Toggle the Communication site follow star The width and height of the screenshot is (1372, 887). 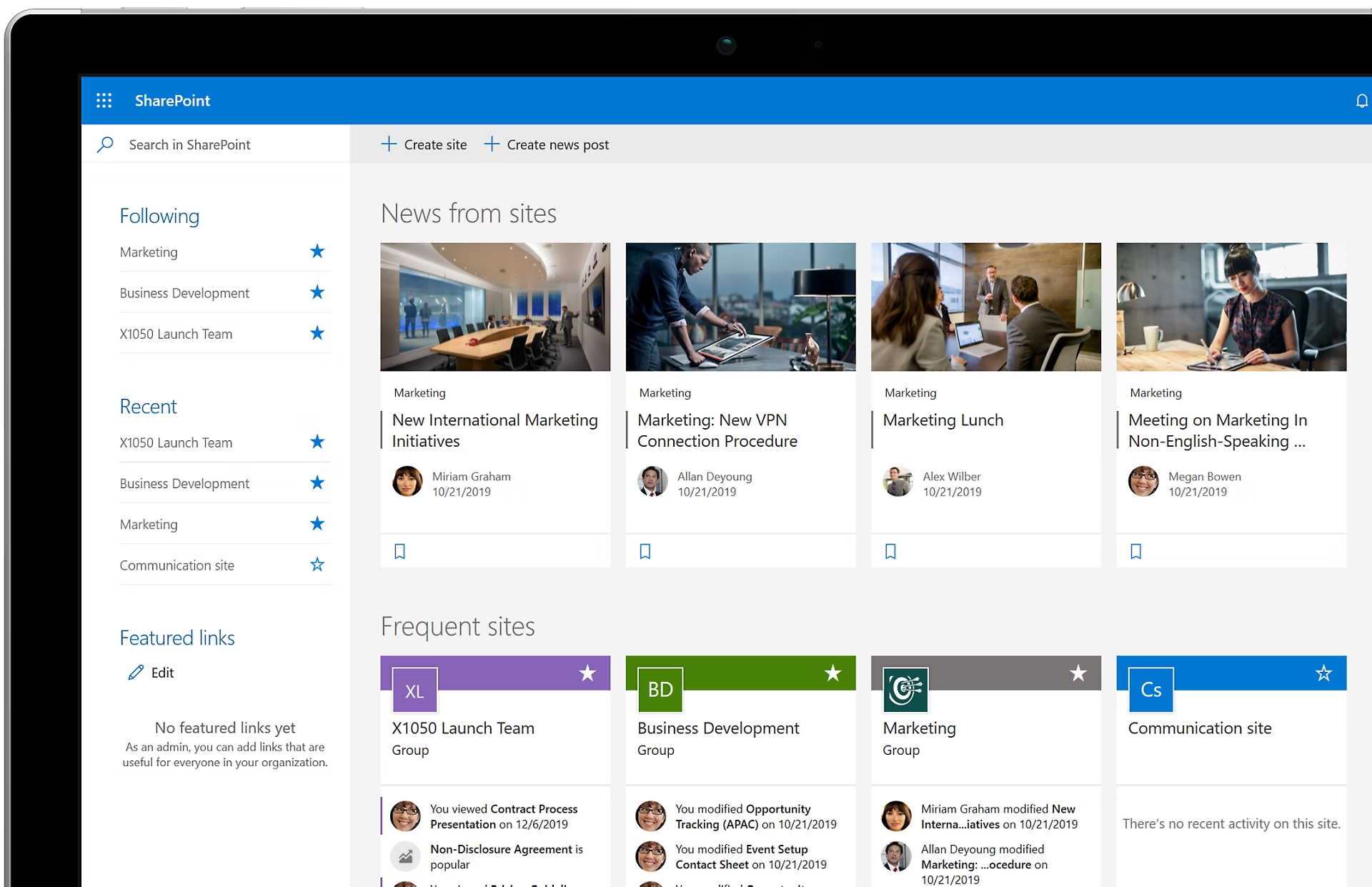pyautogui.click(x=318, y=565)
